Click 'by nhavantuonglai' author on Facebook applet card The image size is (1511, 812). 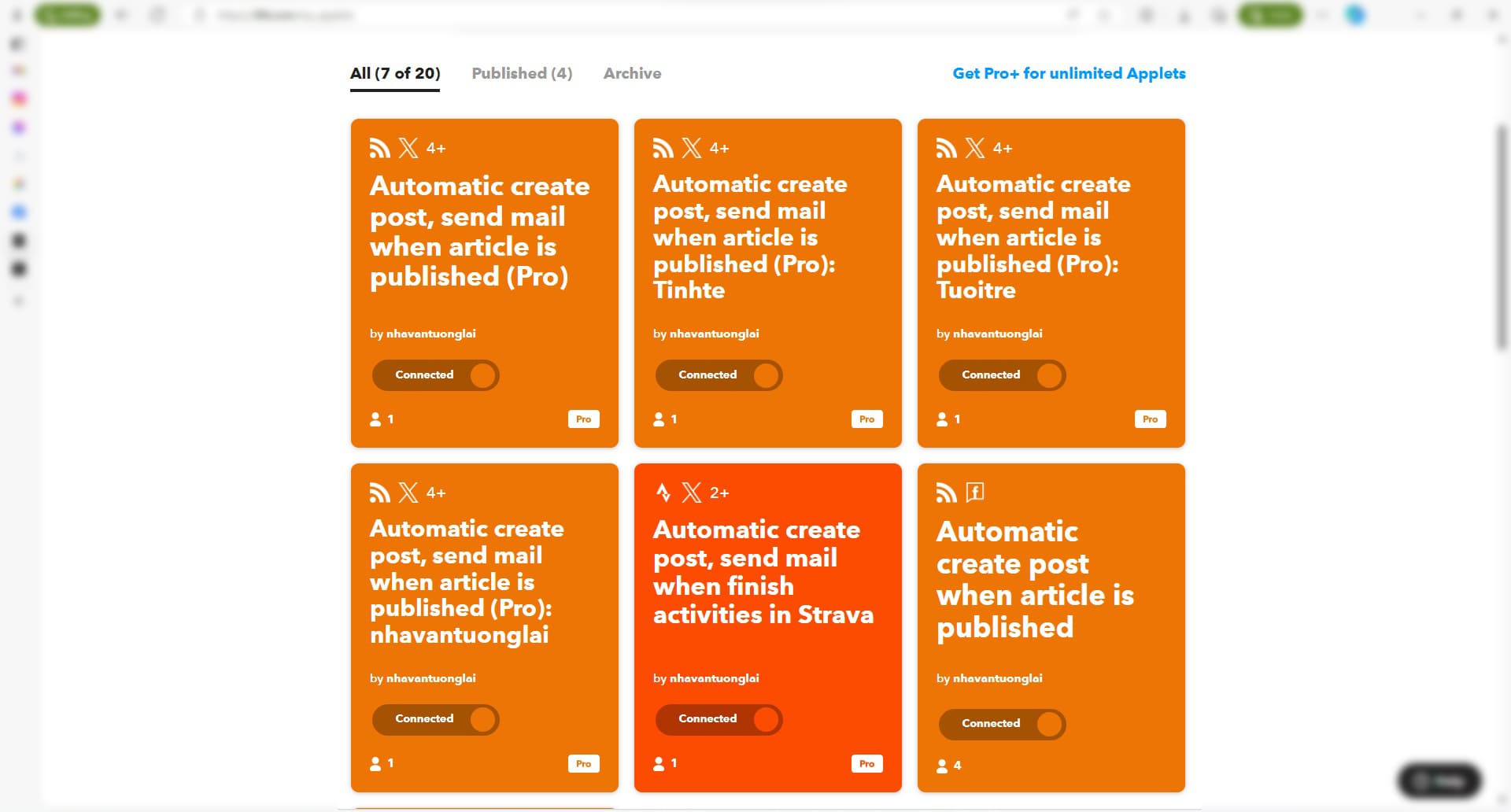click(x=989, y=678)
